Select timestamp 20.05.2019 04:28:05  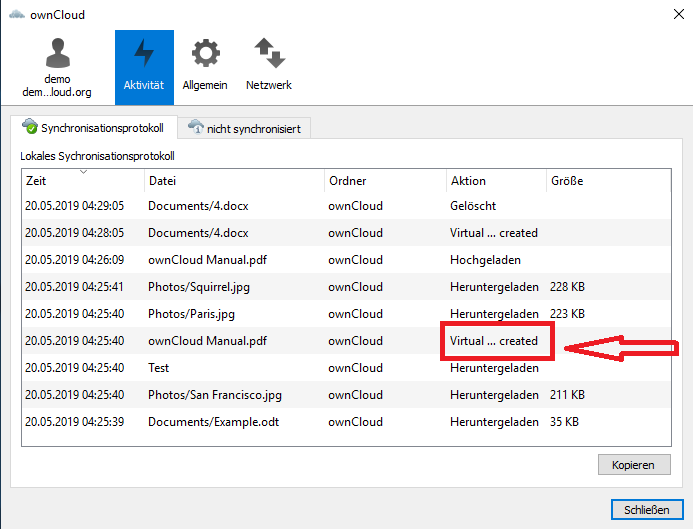click(x=75, y=233)
